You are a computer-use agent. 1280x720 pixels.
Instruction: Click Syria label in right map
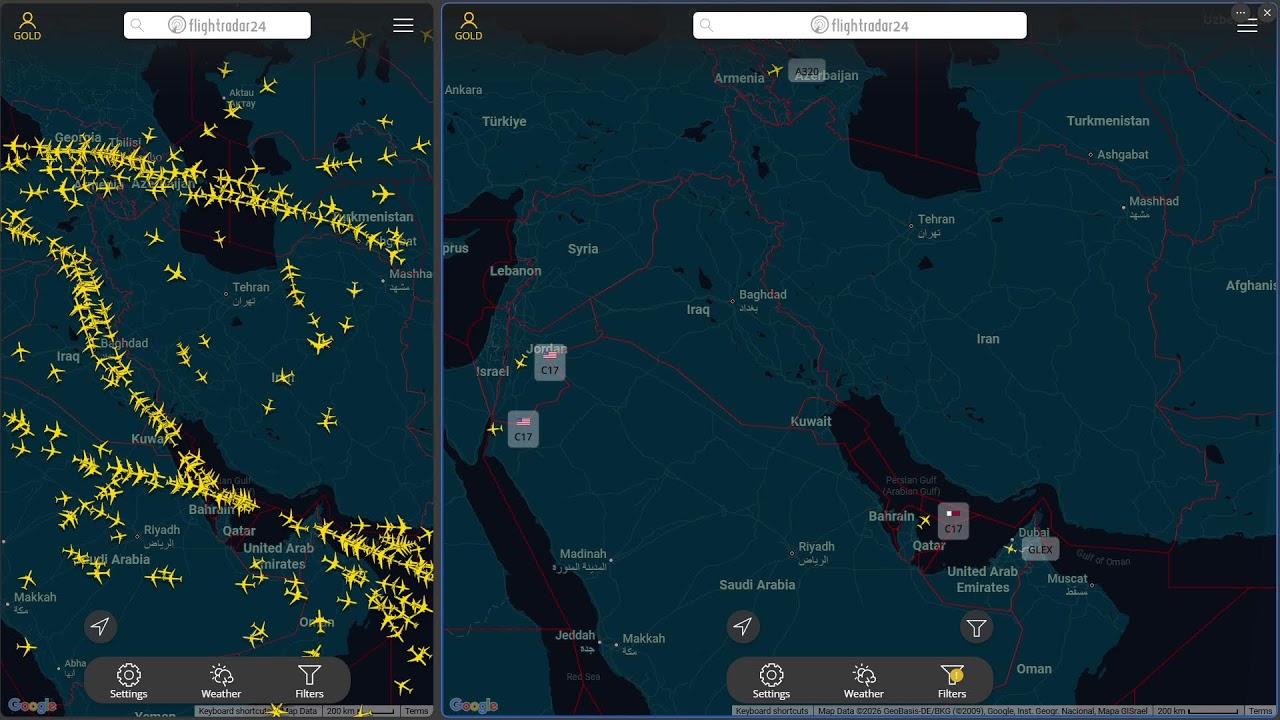[x=583, y=248]
